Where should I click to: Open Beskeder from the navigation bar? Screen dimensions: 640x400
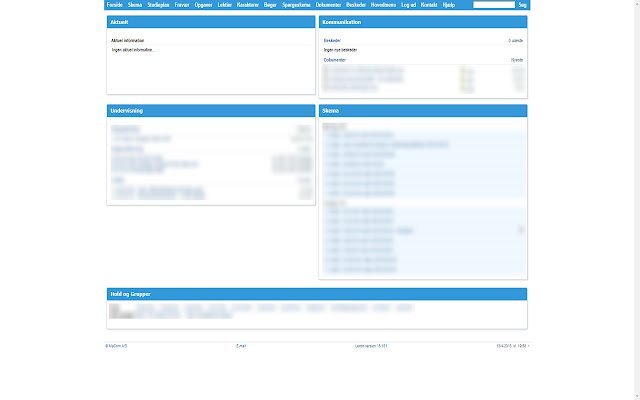[356, 5]
